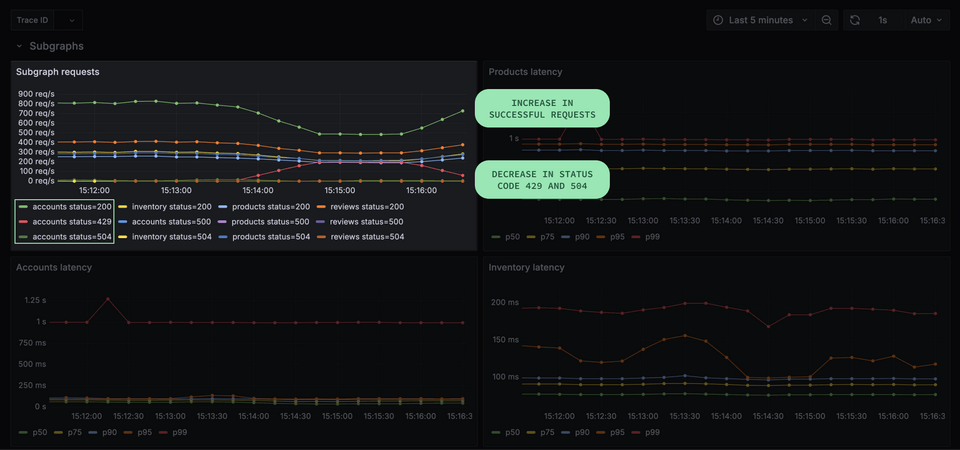This screenshot has height=450, width=960.
Task: Click 200 ms label in Inventory latency
Action: (505, 302)
